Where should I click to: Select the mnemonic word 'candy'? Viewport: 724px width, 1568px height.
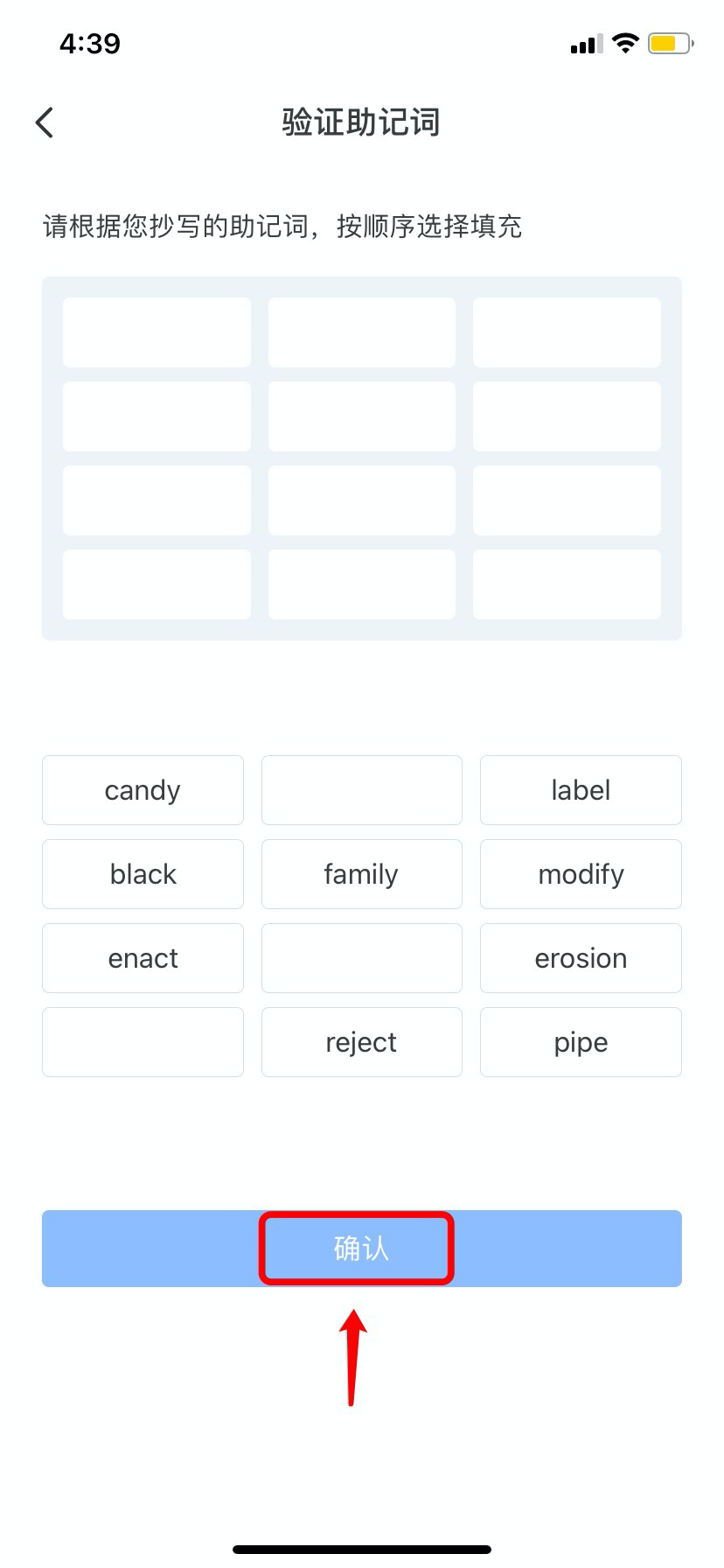pyautogui.click(x=143, y=790)
